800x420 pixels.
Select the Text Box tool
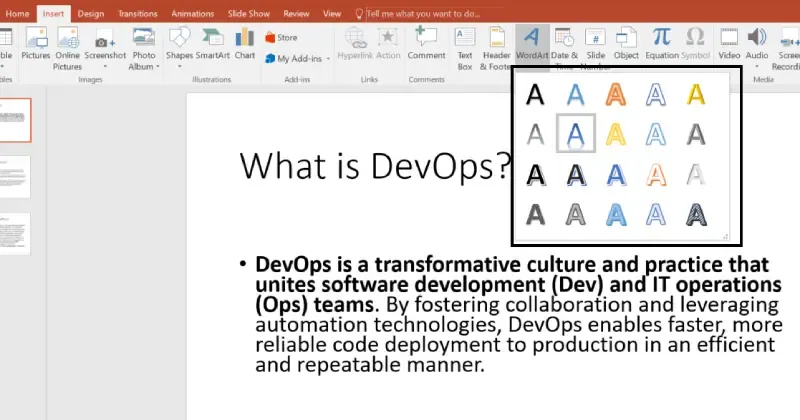click(x=465, y=48)
